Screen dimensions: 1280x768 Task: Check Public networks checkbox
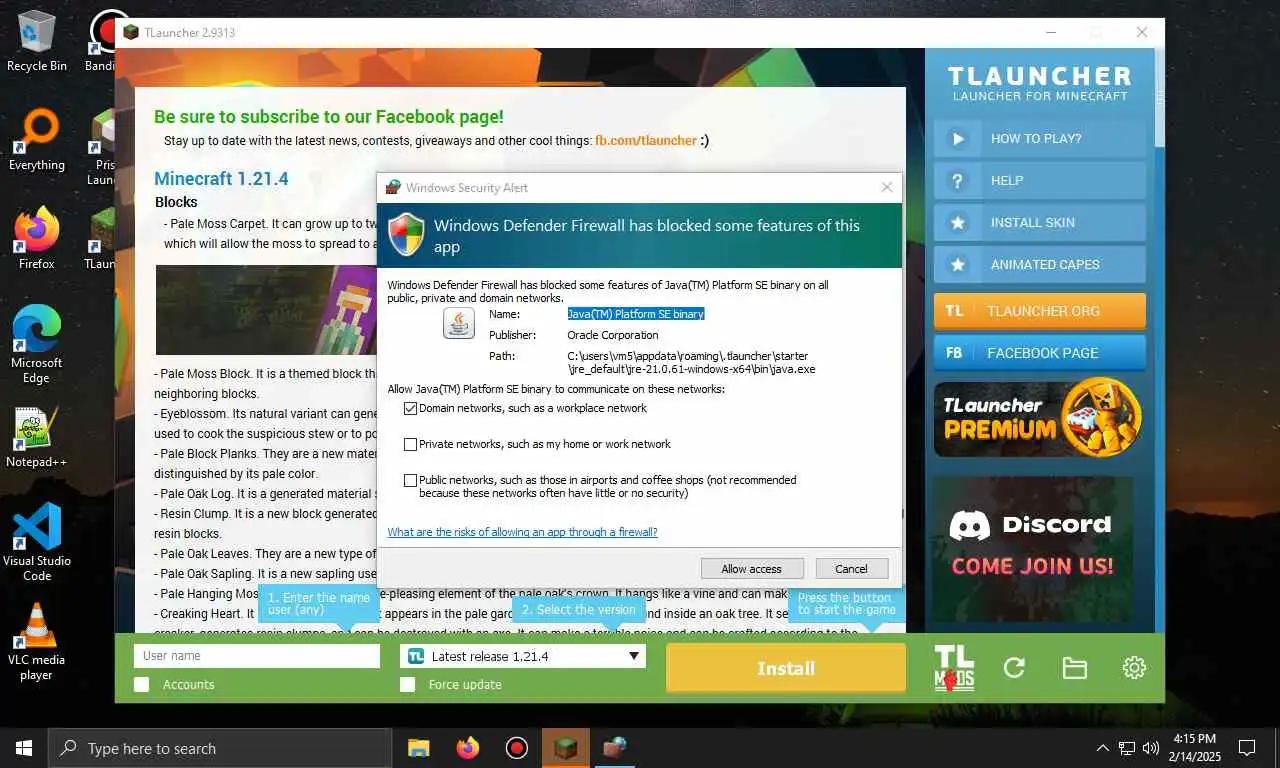[410, 480]
